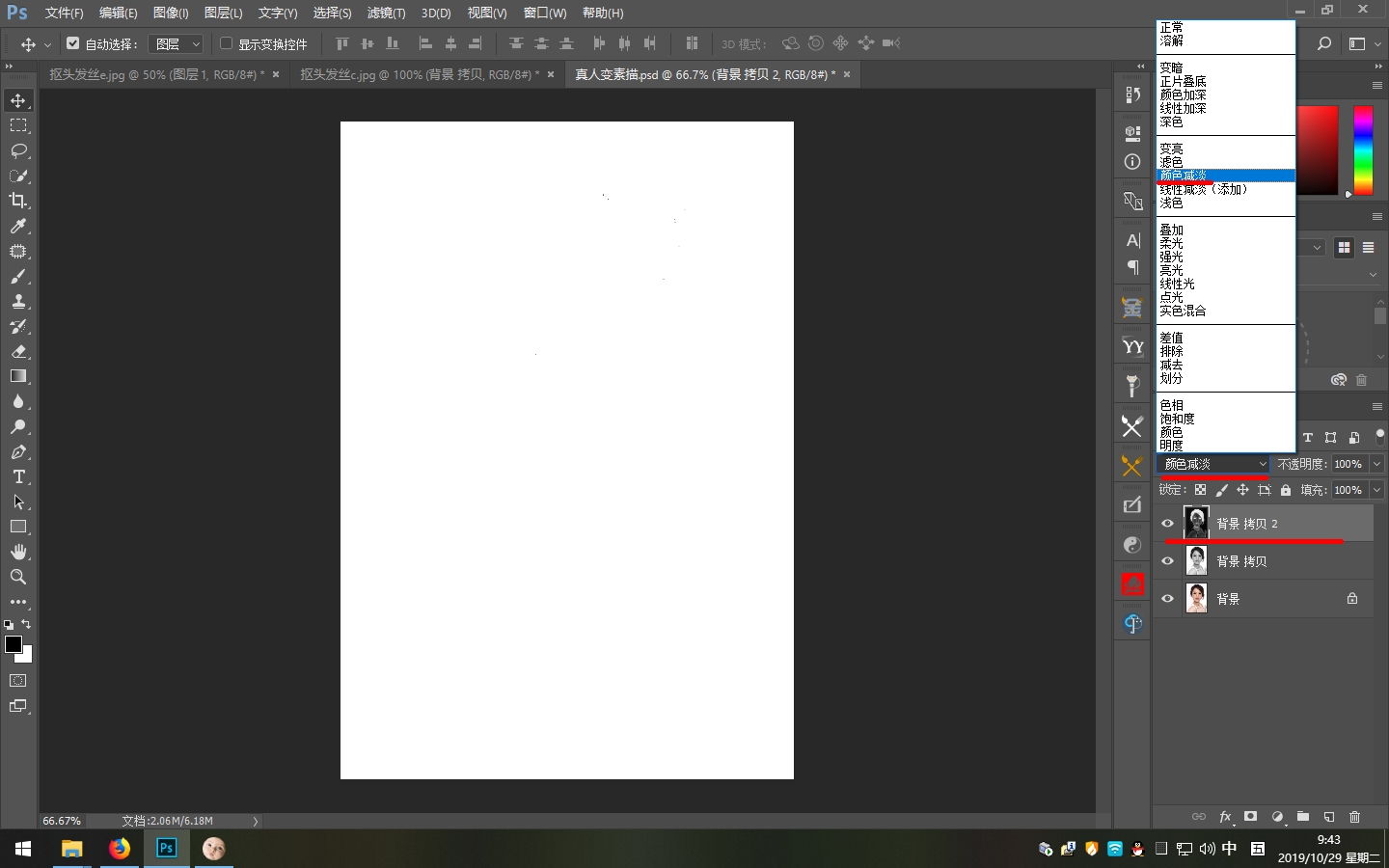
Task: Delete layer with trash icon
Action: 1354,817
